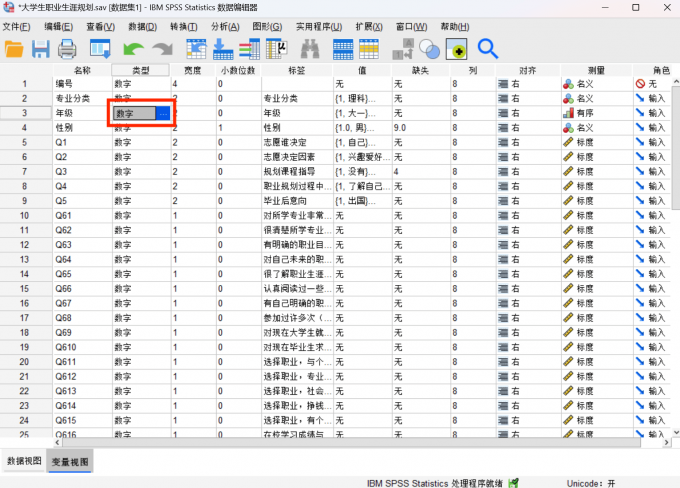
Task: Open the 编辑 menu
Action: coord(59,27)
